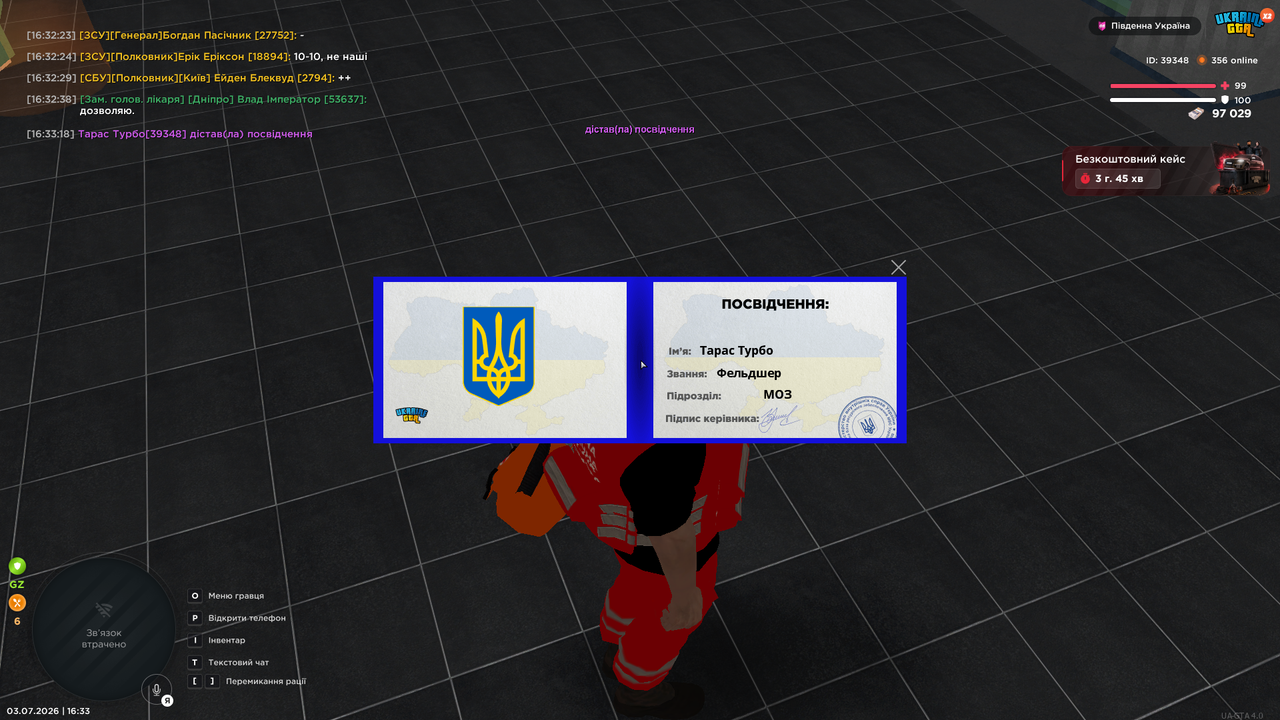This screenshot has height=720, width=1280.
Task: Click the X2 bonus badge
Action: 1267,14
